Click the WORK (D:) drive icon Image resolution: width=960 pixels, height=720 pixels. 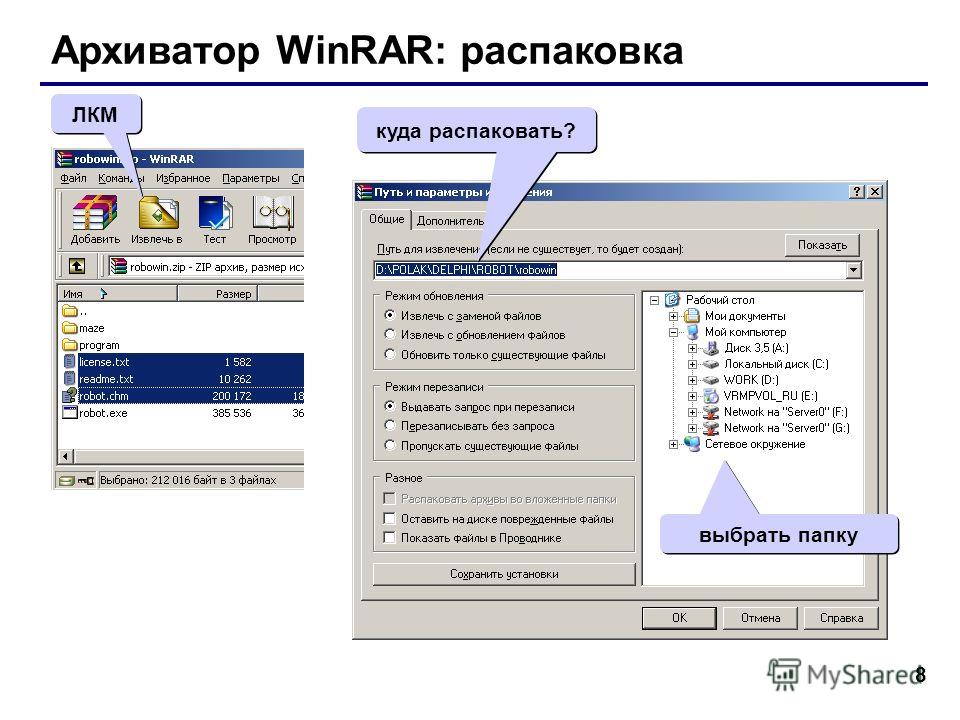711,380
